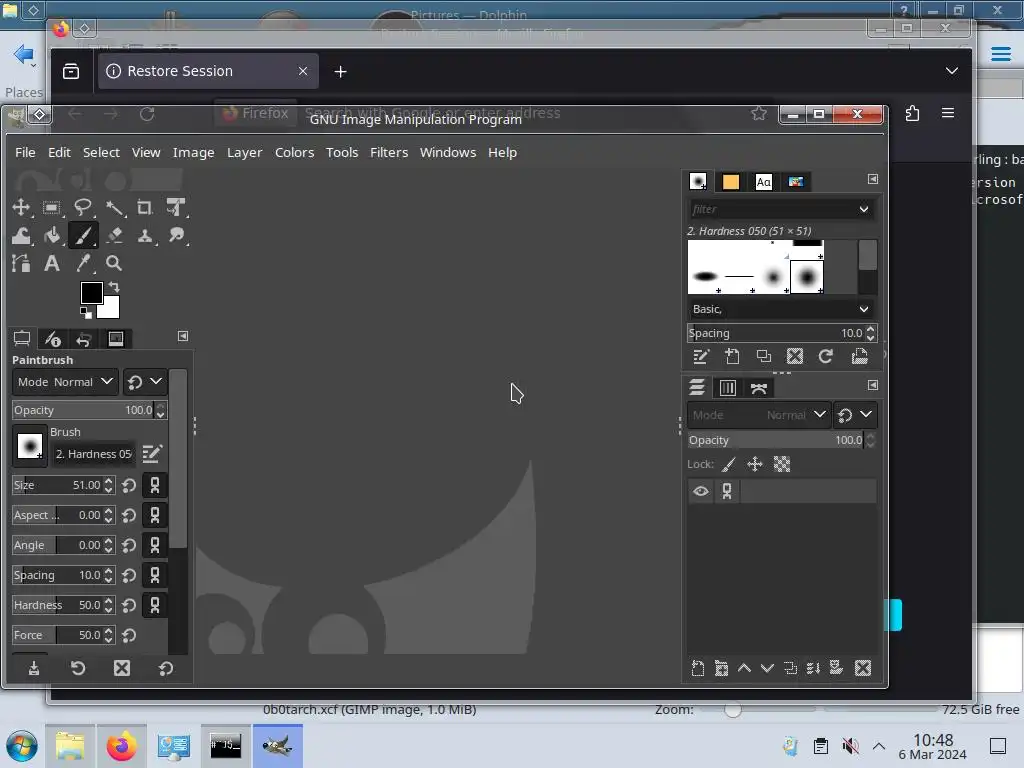Open the Undo History tab

pyautogui.click(x=84, y=338)
